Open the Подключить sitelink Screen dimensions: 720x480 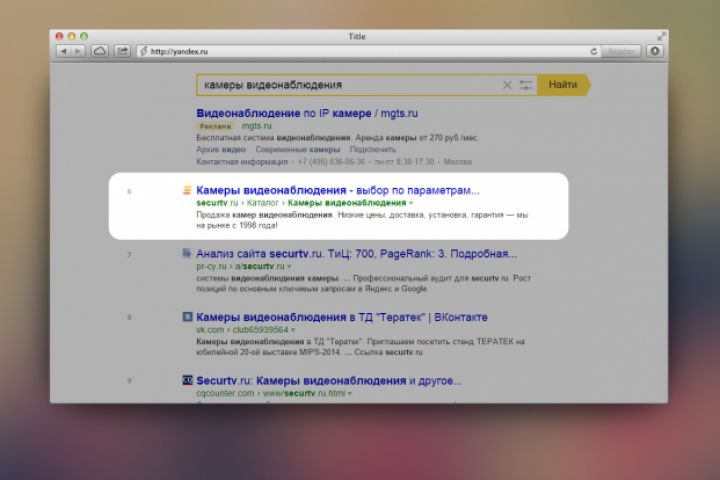373,149
